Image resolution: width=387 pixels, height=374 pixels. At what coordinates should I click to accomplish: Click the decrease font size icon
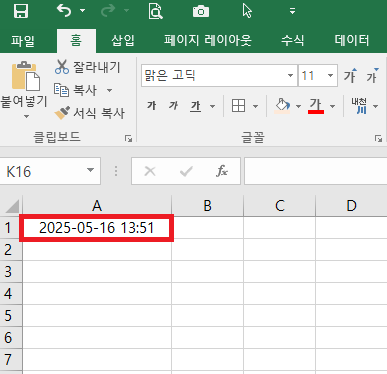click(x=372, y=75)
